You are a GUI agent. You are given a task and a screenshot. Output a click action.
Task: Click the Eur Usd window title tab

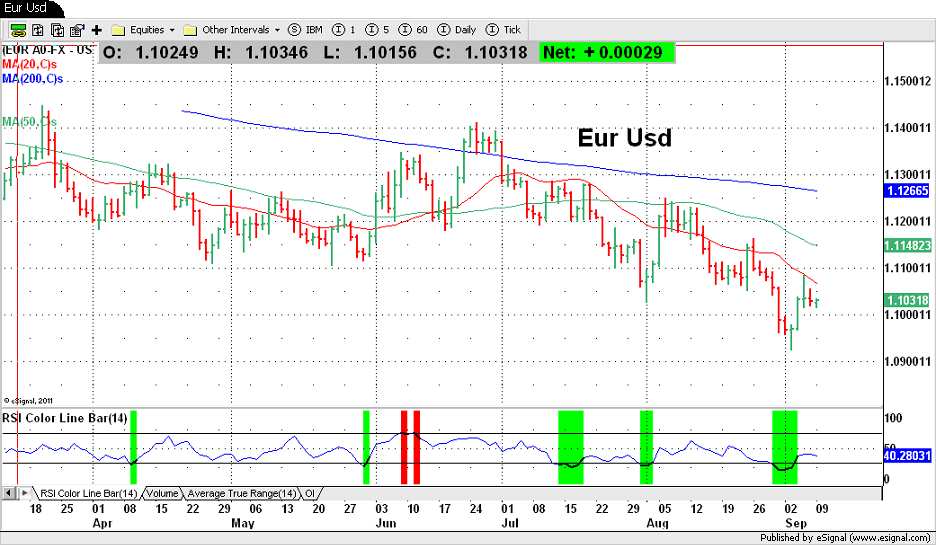tap(27, 8)
